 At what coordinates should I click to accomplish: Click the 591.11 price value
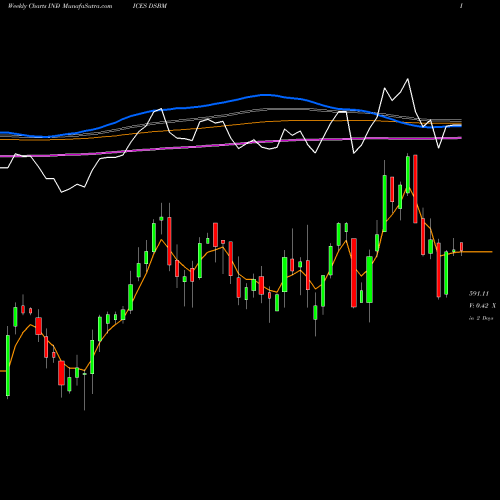pos(479,293)
